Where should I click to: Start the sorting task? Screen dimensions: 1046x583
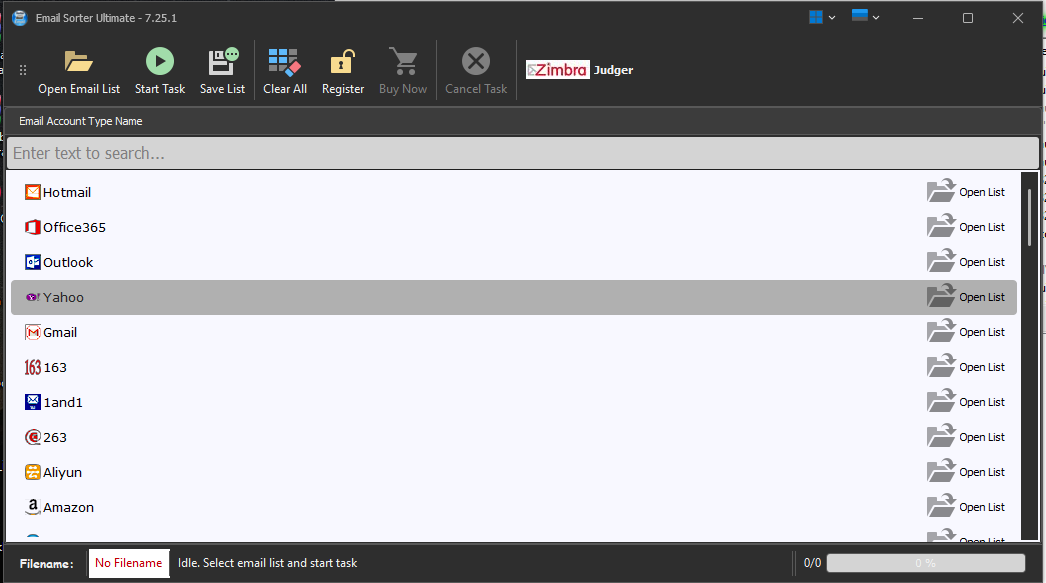[159, 69]
